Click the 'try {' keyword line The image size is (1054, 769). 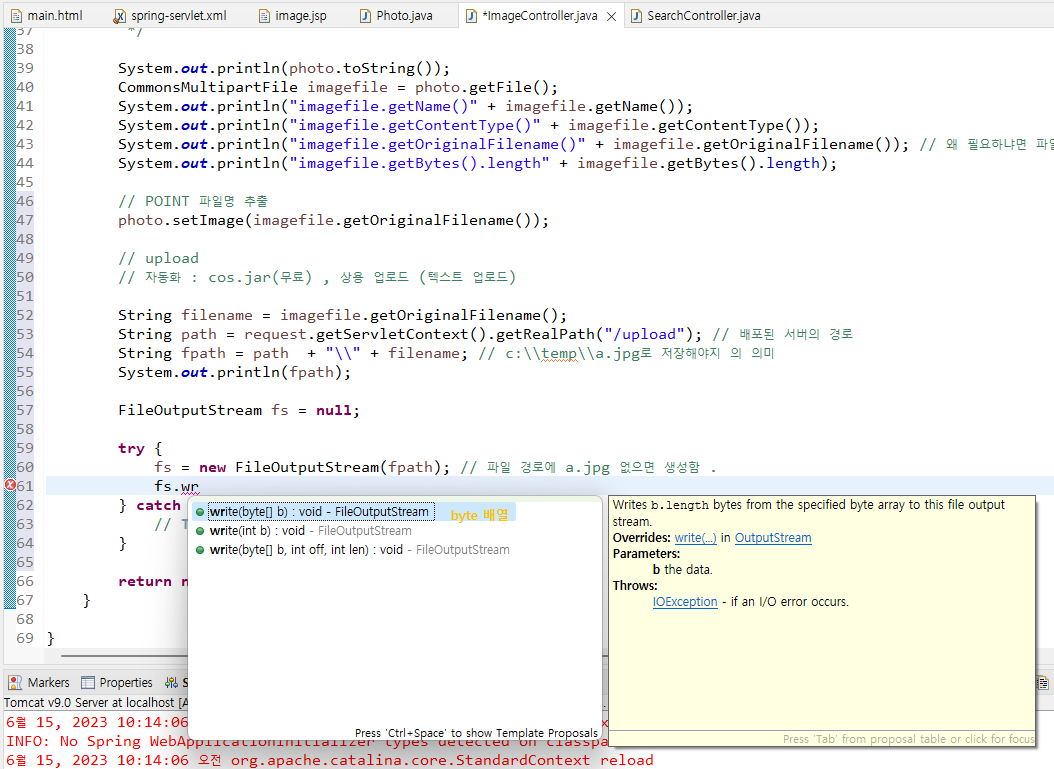pyautogui.click(x=140, y=448)
